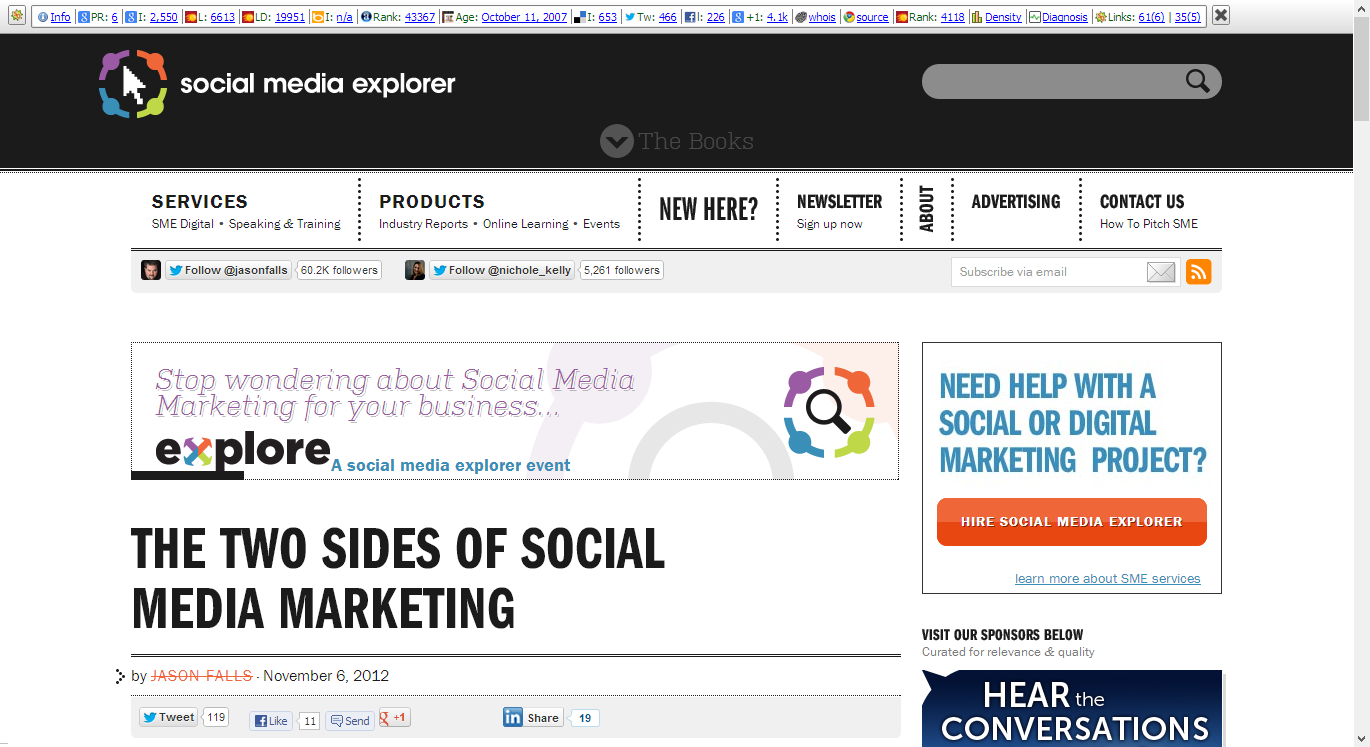Click the search magnifier icon

tap(1198, 81)
